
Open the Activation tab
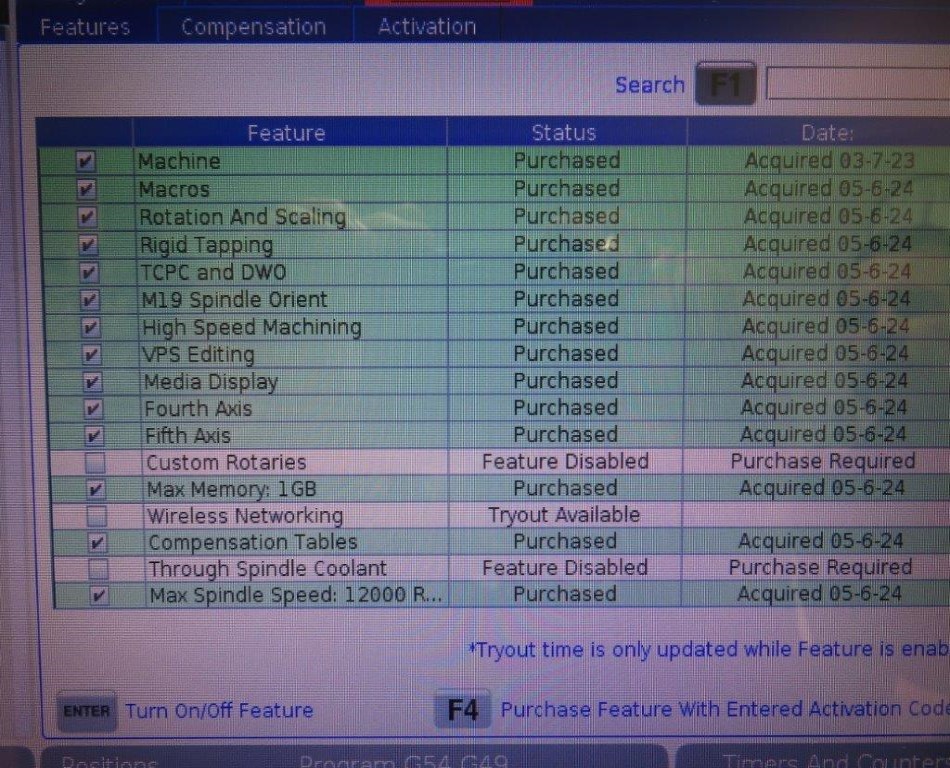click(x=427, y=26)
